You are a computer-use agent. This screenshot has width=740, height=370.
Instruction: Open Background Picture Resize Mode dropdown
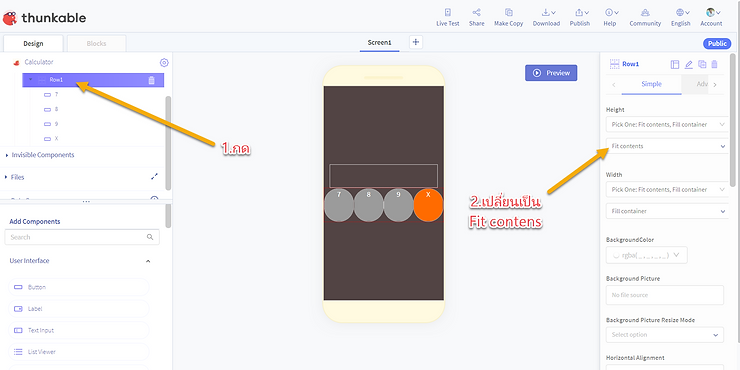point(664,335)
